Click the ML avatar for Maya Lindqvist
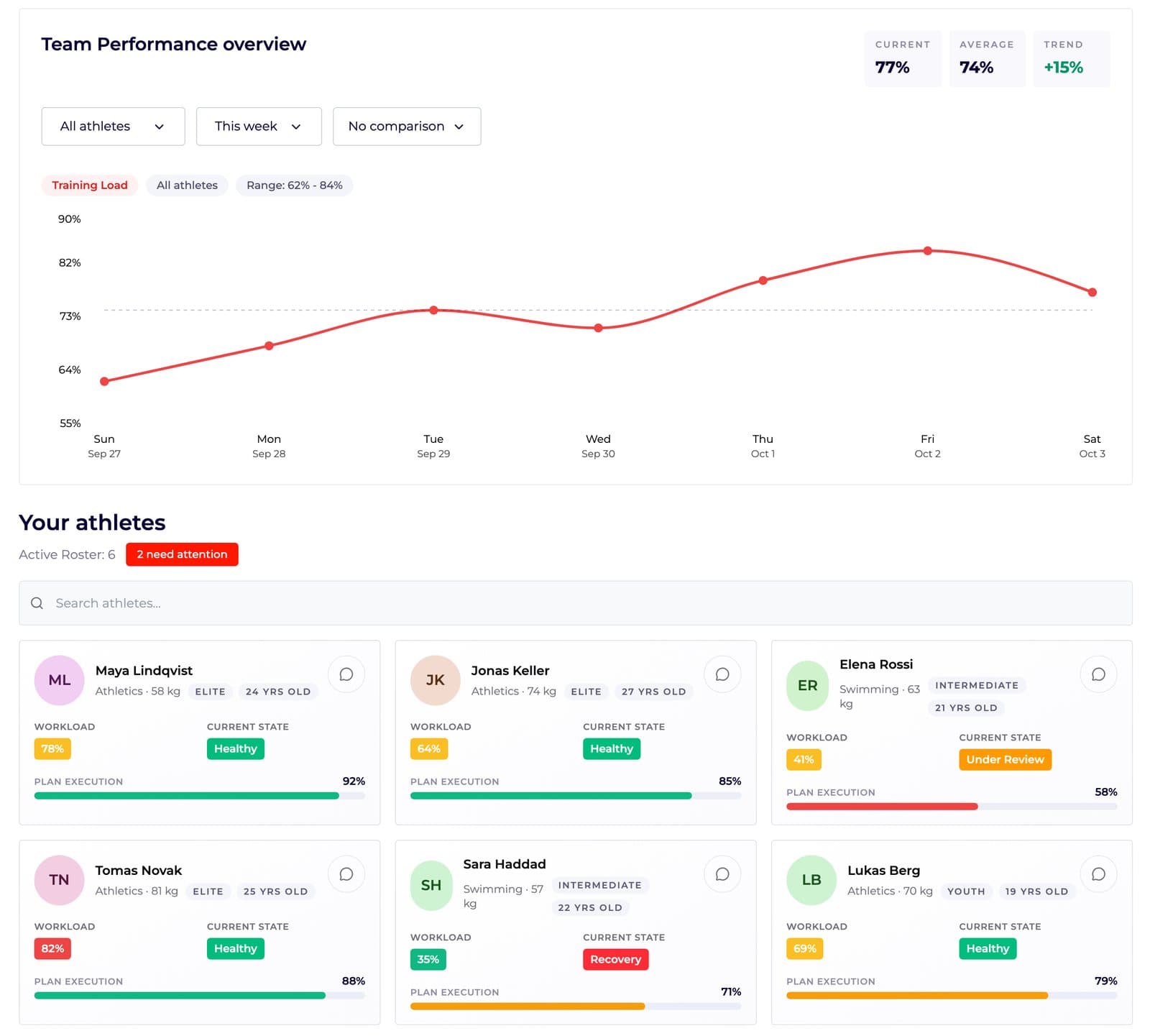 tap(60, 680)
